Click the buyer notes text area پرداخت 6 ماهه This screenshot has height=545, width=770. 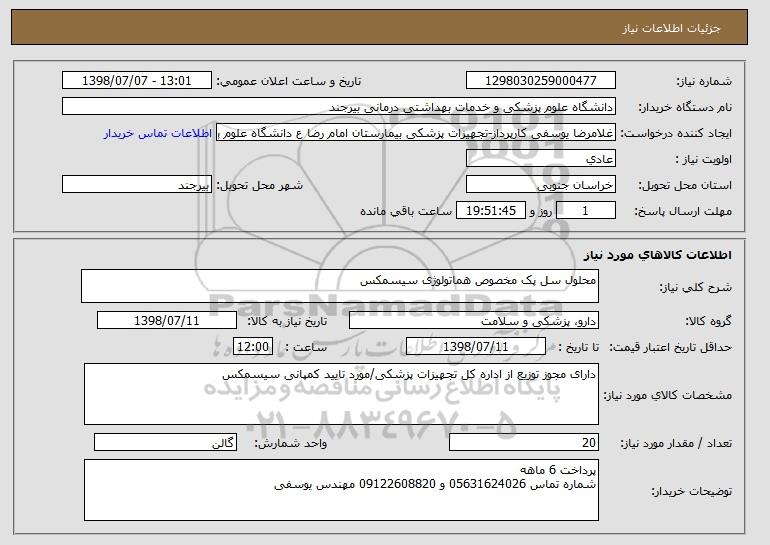341,490
